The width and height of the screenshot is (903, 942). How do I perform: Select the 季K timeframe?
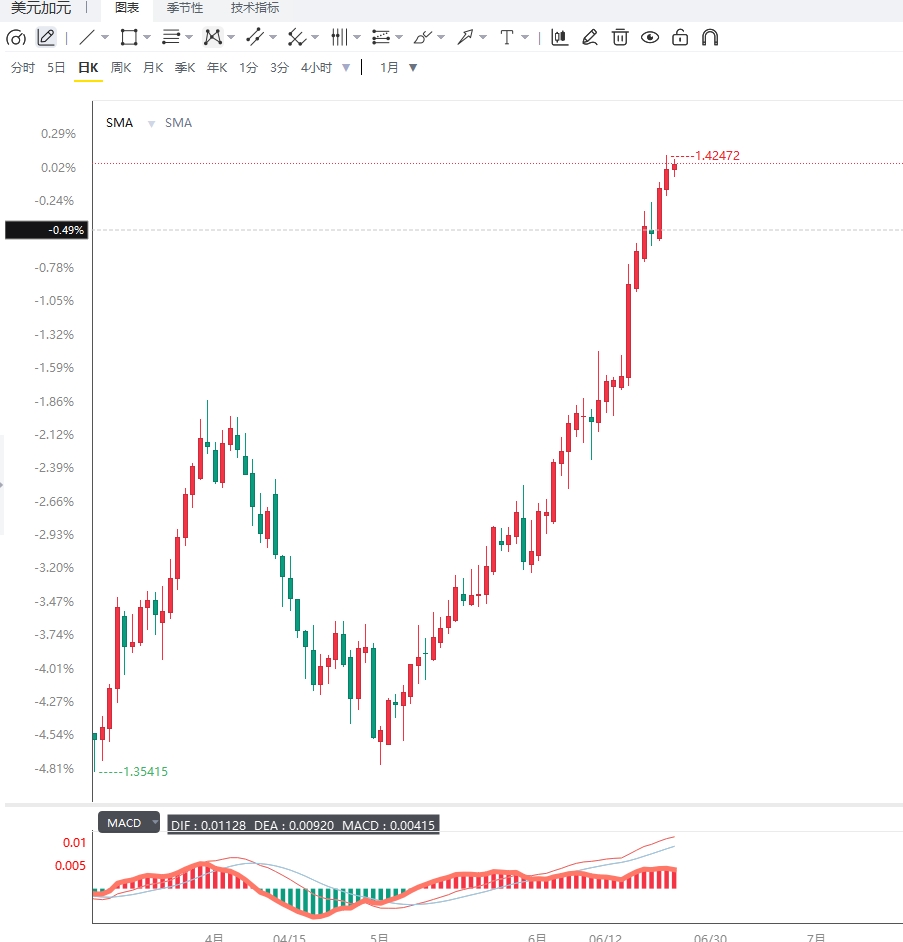point(185,67)
